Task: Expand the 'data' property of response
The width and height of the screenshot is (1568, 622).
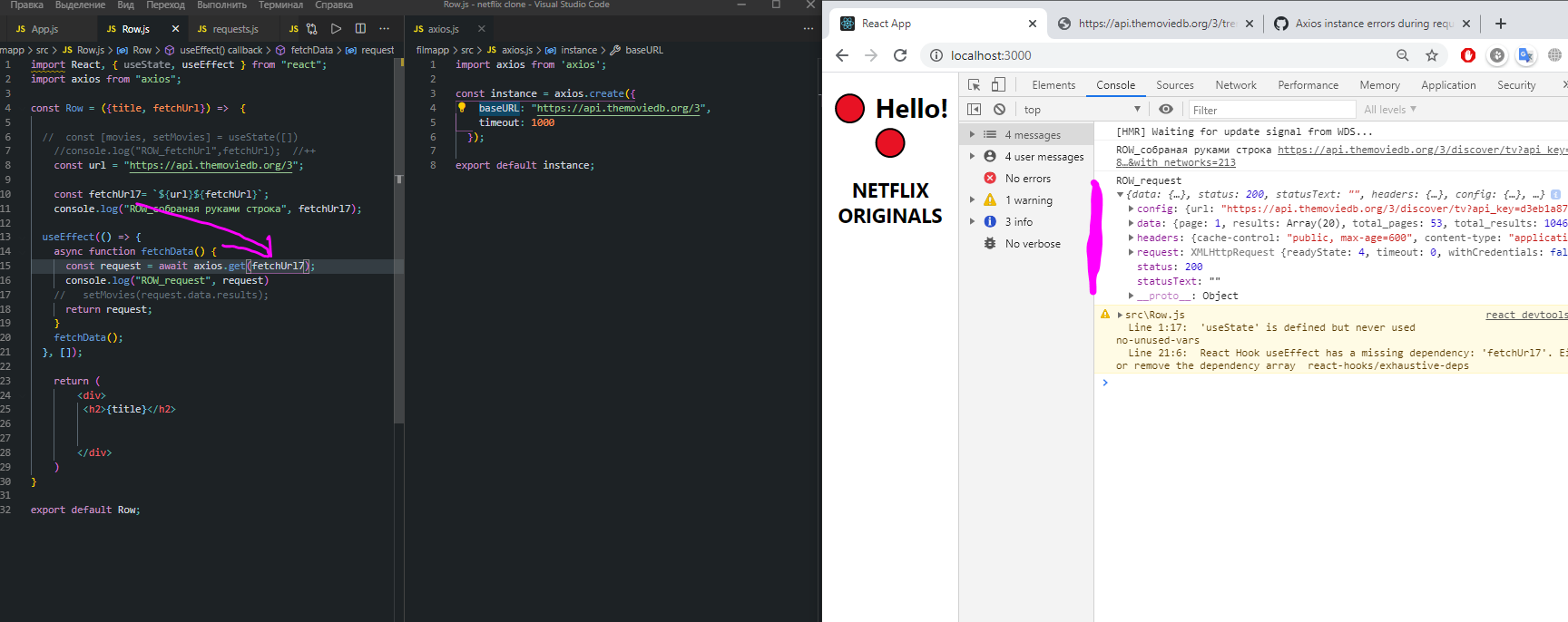Action: coord(1131,223)
